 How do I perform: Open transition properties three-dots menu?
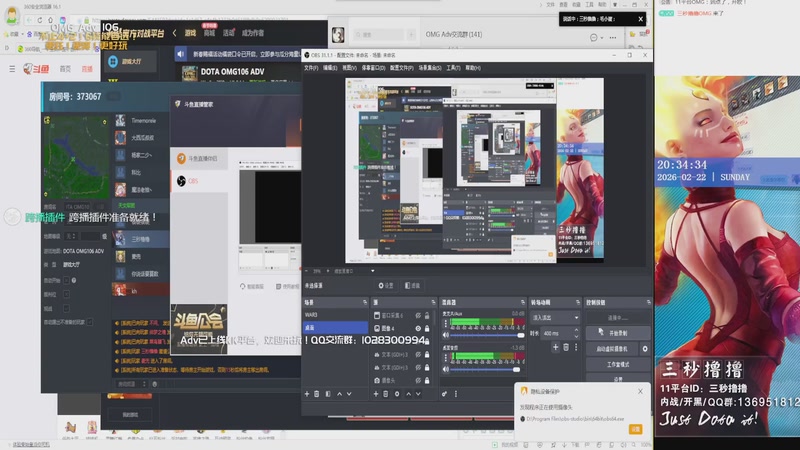(x=576, y=347)
